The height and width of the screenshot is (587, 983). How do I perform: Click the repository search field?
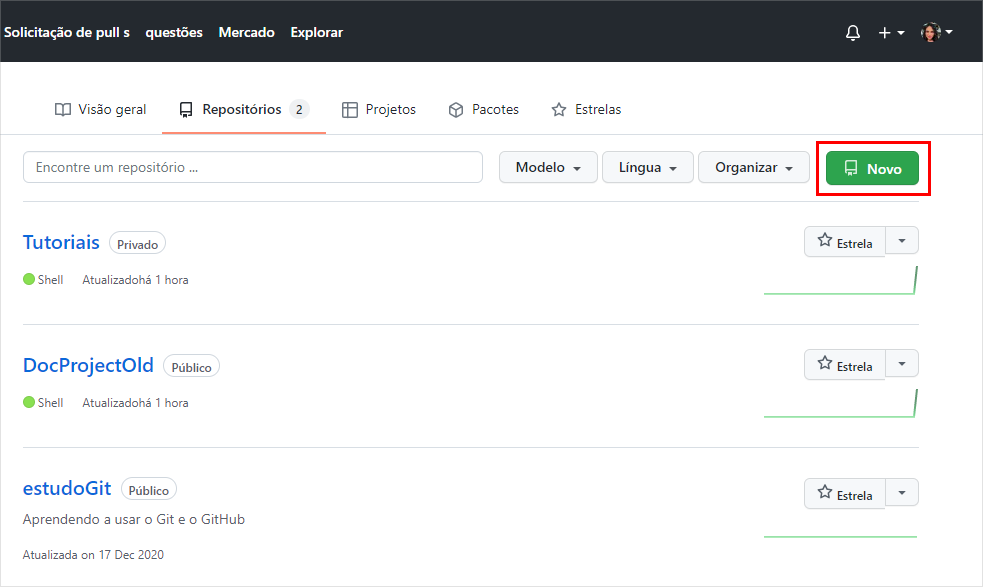tap(252, 167)
